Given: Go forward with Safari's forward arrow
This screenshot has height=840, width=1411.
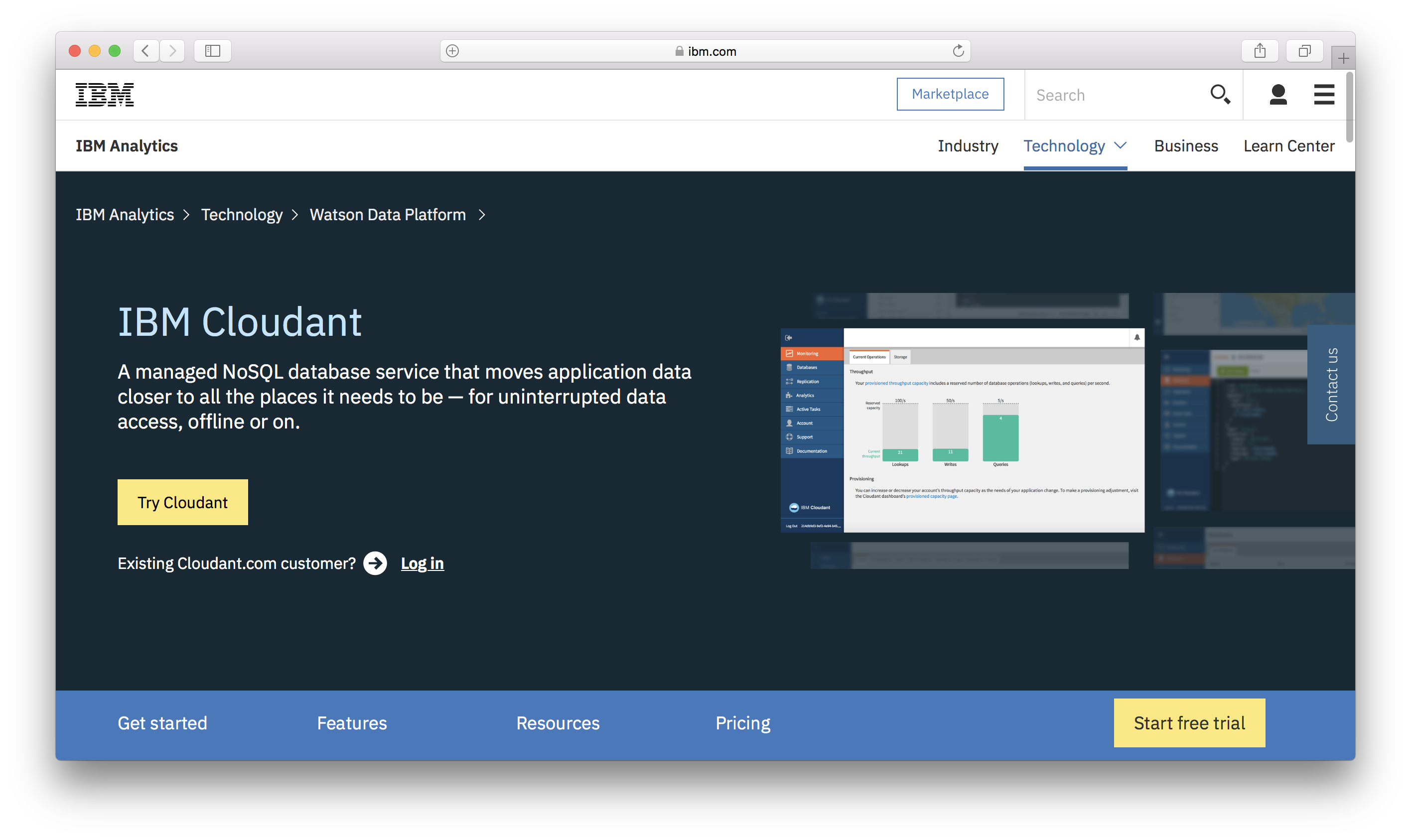Looking at the screenshot, I should (x=172, y=51).
